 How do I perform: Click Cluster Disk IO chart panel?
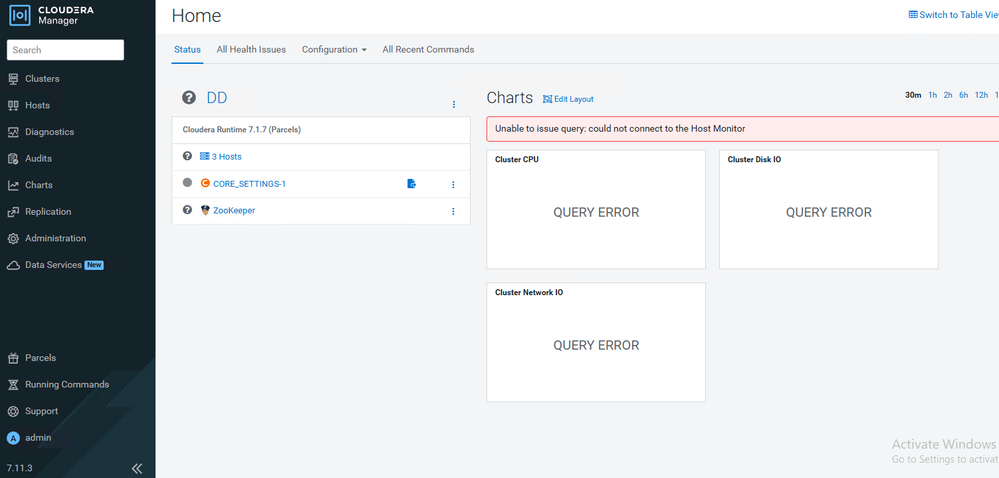click(828, 209)
